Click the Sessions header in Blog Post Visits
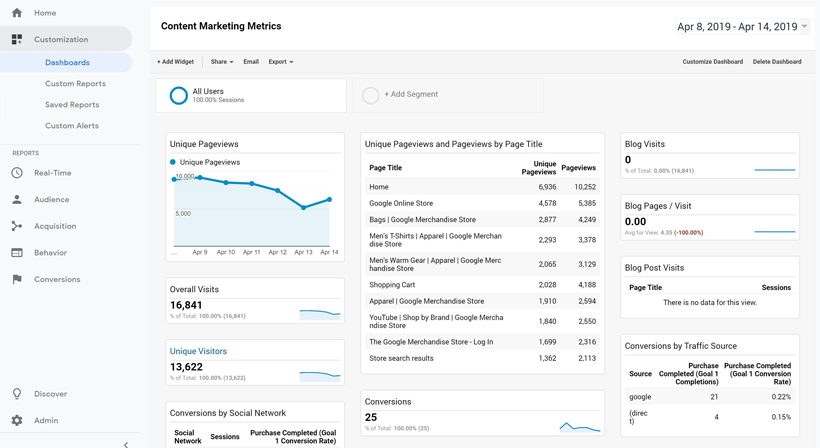This screenshot has height=448, width=820. [x=776, y=288]
